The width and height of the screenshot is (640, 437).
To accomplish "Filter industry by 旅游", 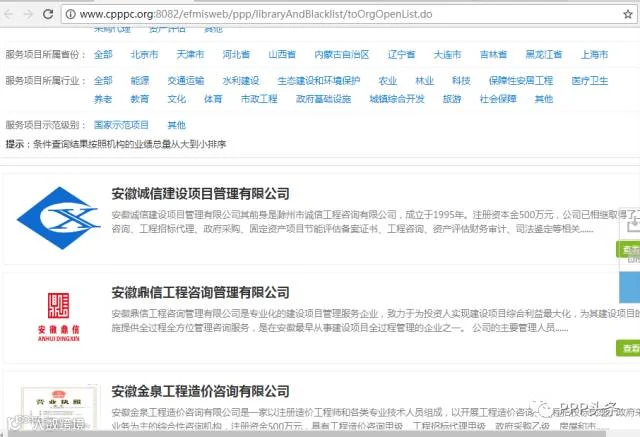I will (452, 99).
